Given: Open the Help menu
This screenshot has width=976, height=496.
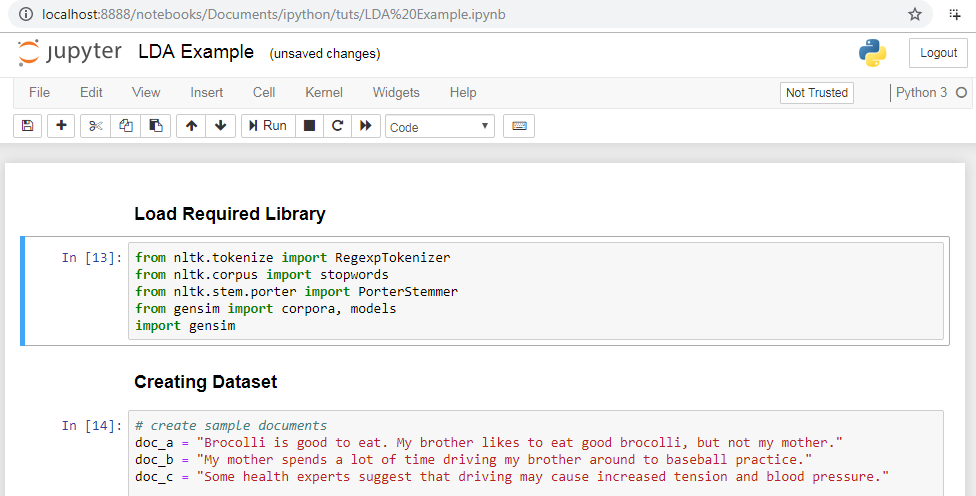Looking at the screenshot, I should tap(463, 92).
